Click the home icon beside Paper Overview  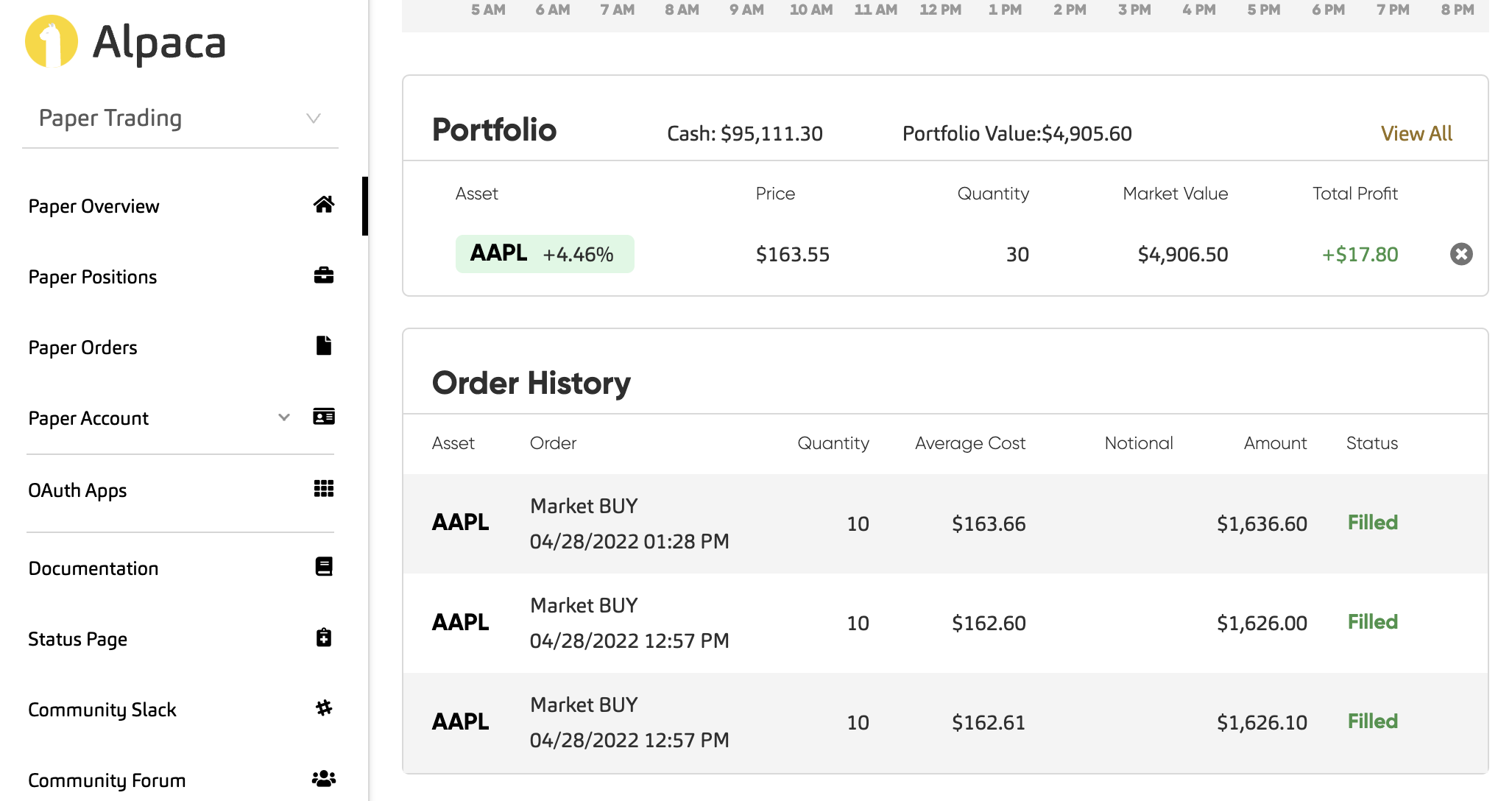pyautogui.click(x=324, y=205)
